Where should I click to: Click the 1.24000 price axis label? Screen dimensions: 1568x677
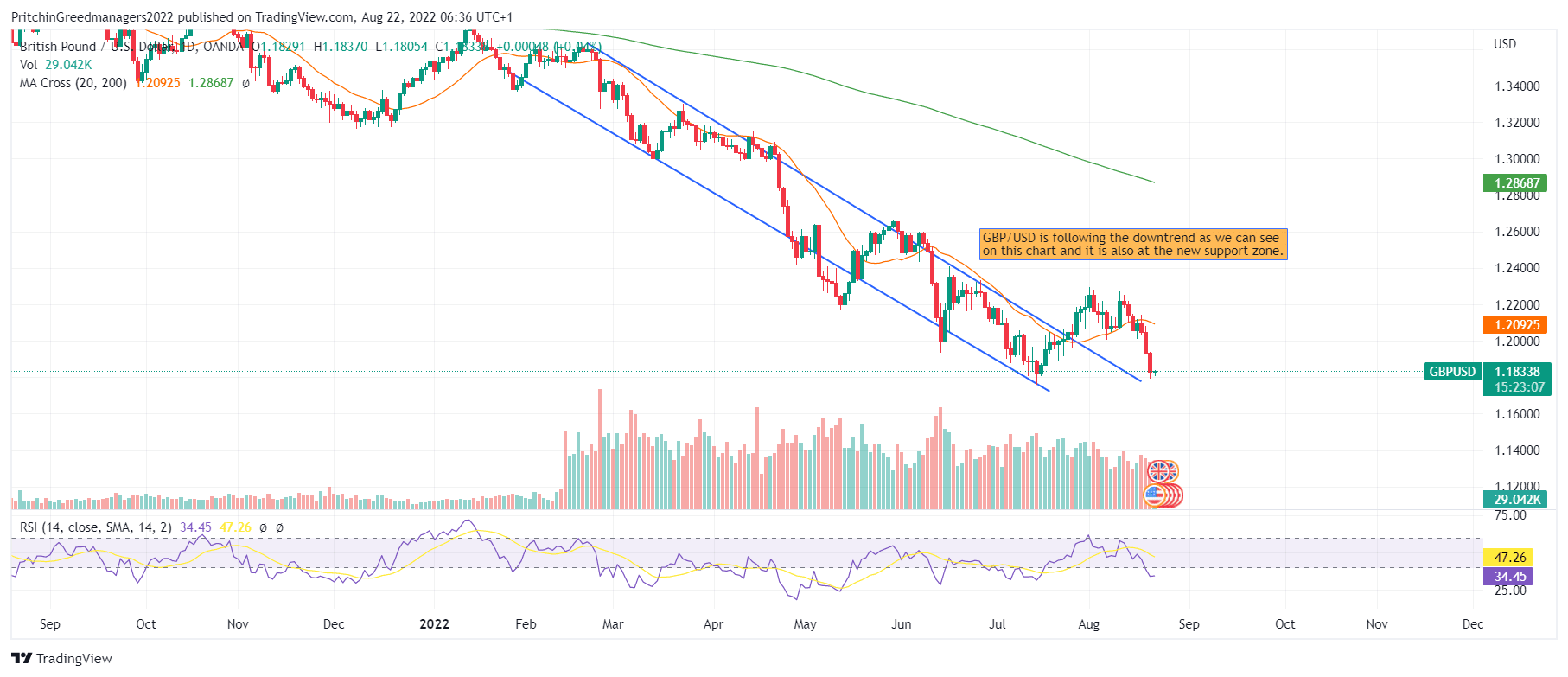[x=1517, y=268]
